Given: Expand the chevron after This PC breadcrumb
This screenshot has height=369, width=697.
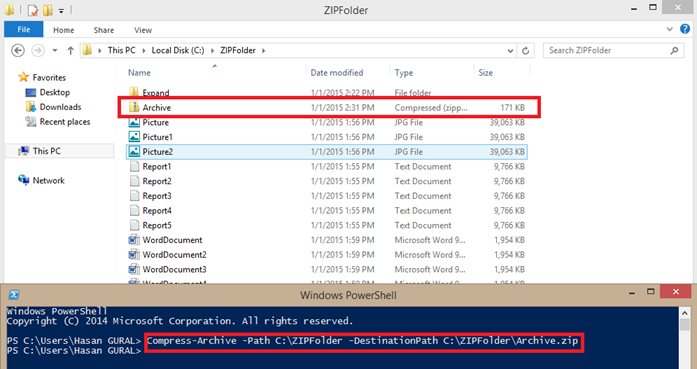Looking at the screenshot, I should point(144,50).
